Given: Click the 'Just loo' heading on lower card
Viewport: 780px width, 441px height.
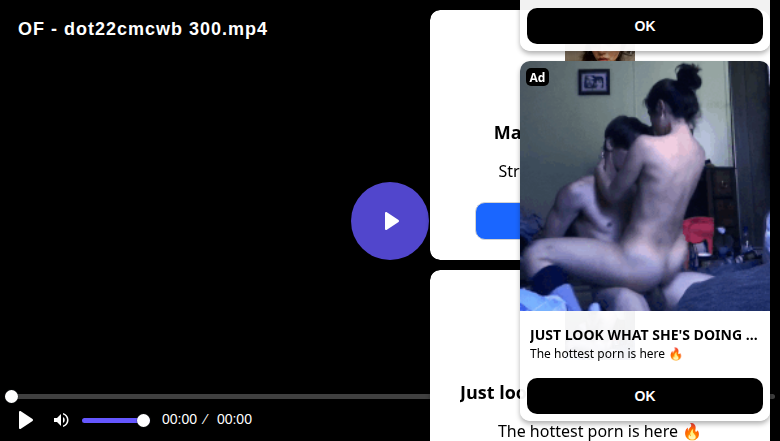Looking at the screenshot, I should point(490,393).
